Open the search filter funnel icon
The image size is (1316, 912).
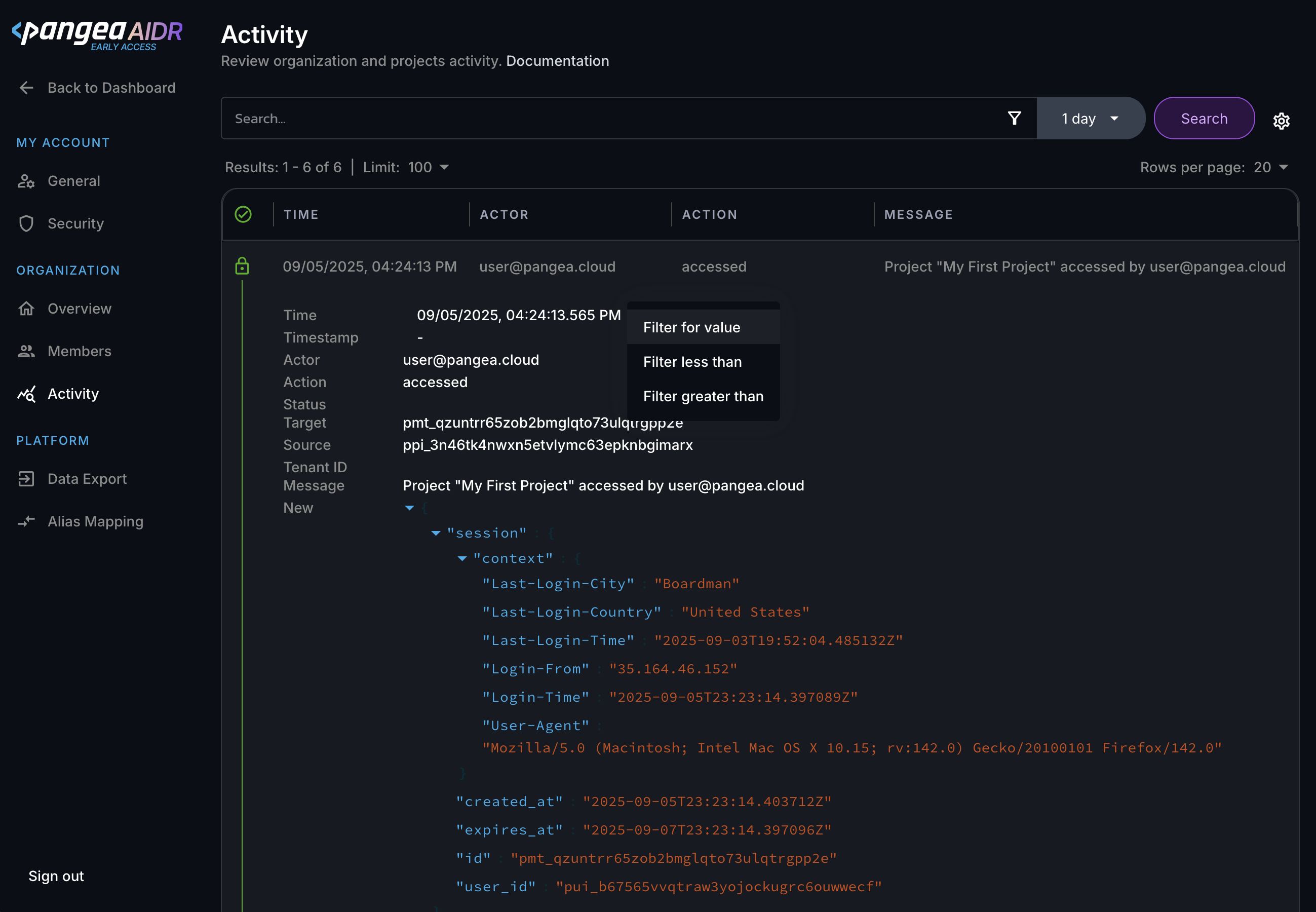1015,118
